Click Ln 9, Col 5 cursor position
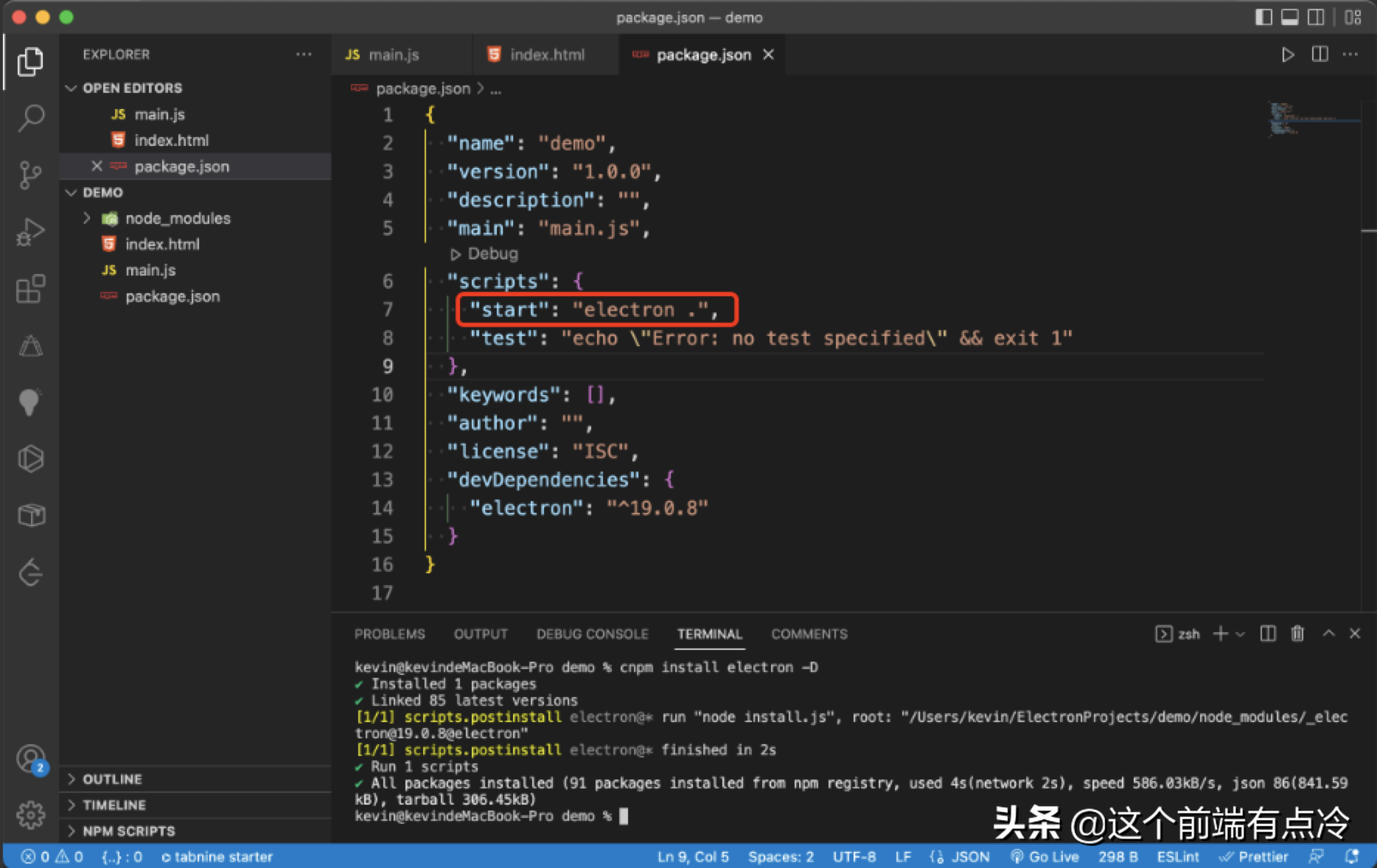 pos(693,857)
